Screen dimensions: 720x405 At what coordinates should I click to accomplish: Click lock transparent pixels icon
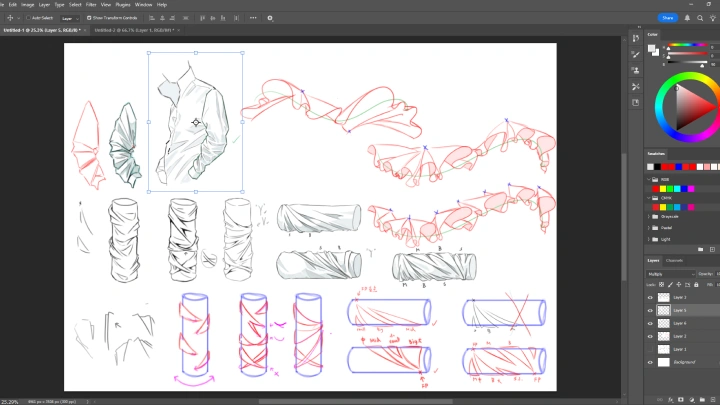tap(662, 285)
